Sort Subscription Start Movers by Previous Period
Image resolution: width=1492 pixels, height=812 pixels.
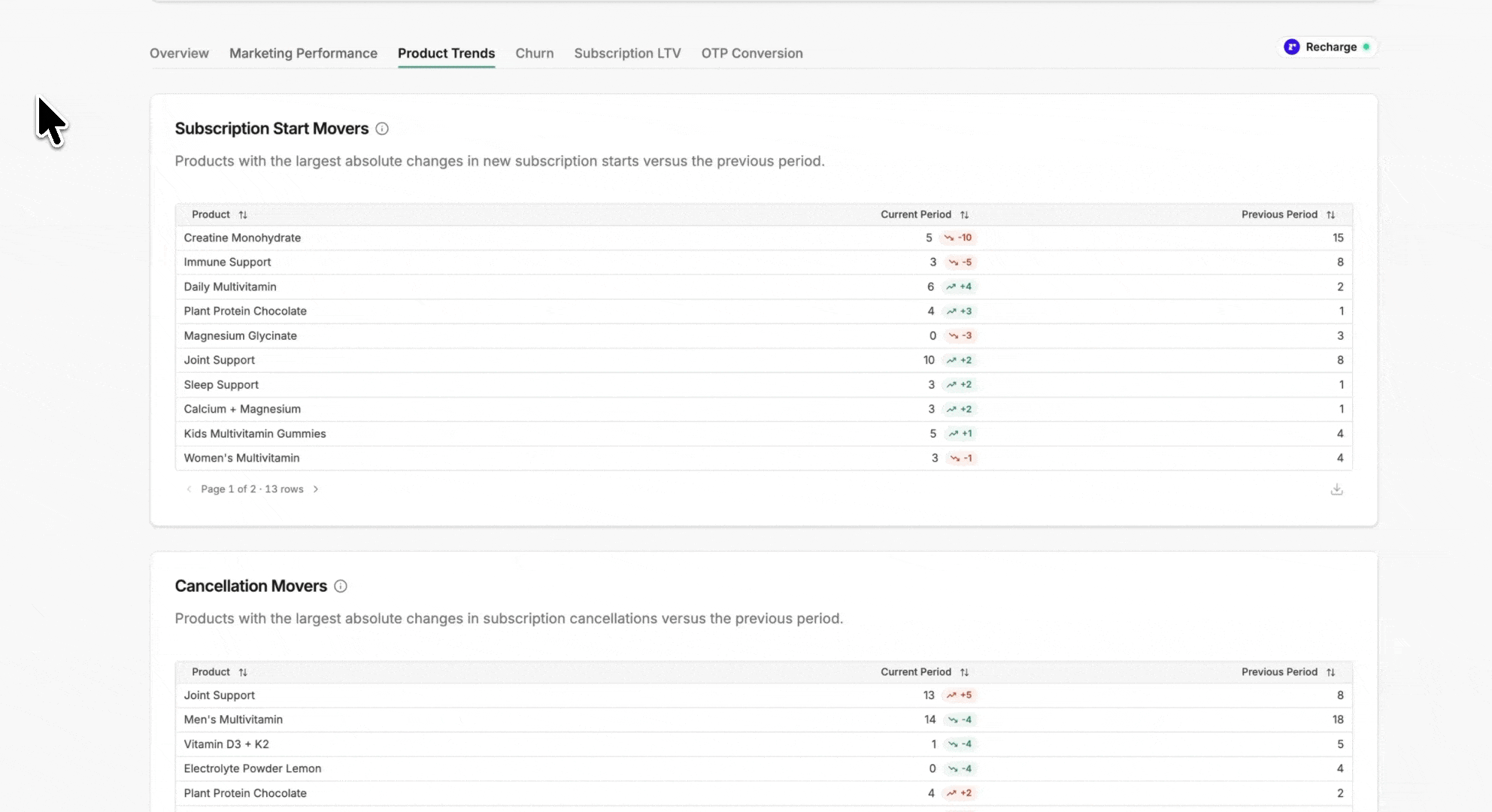(1330, 215)
